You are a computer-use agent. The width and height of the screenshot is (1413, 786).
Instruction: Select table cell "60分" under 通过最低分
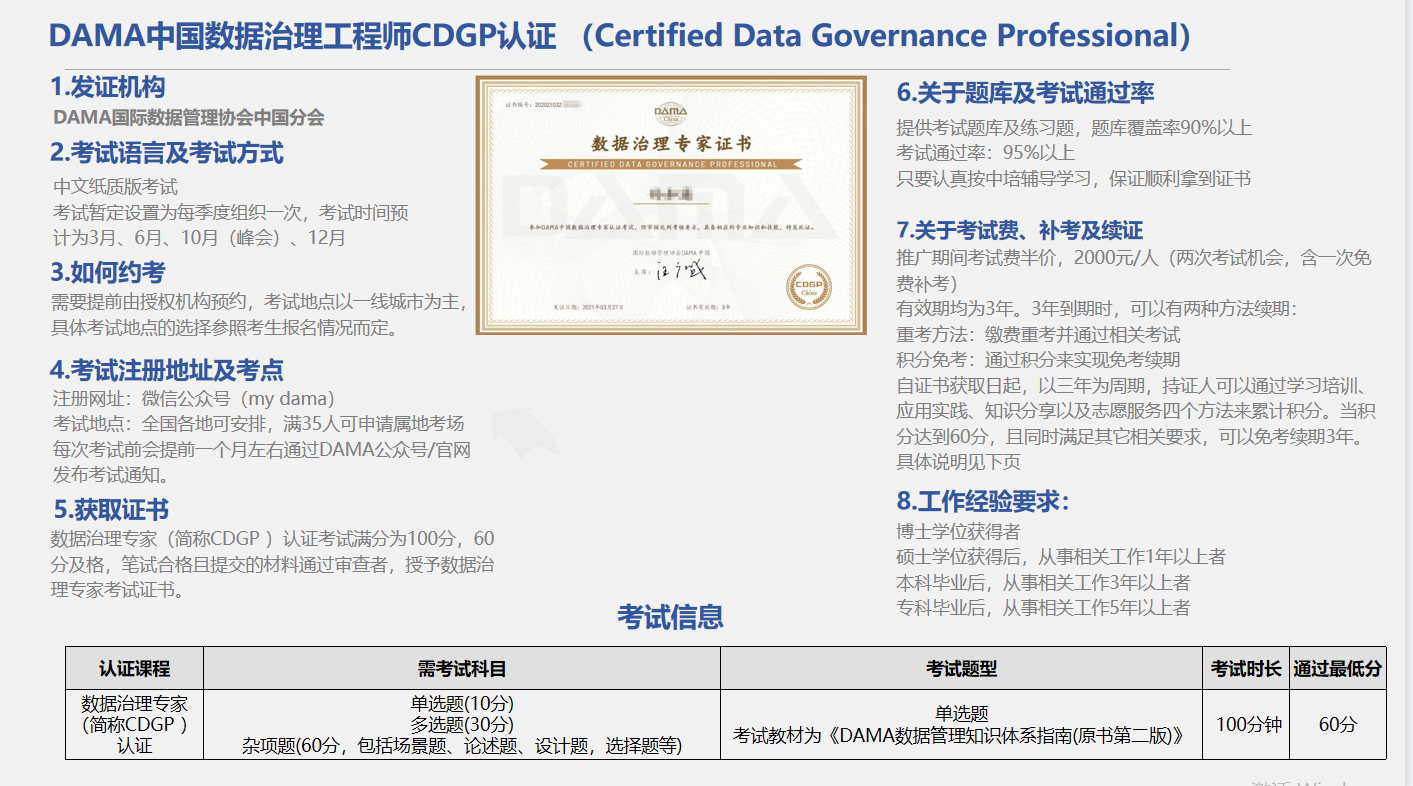coord(1337,725)
